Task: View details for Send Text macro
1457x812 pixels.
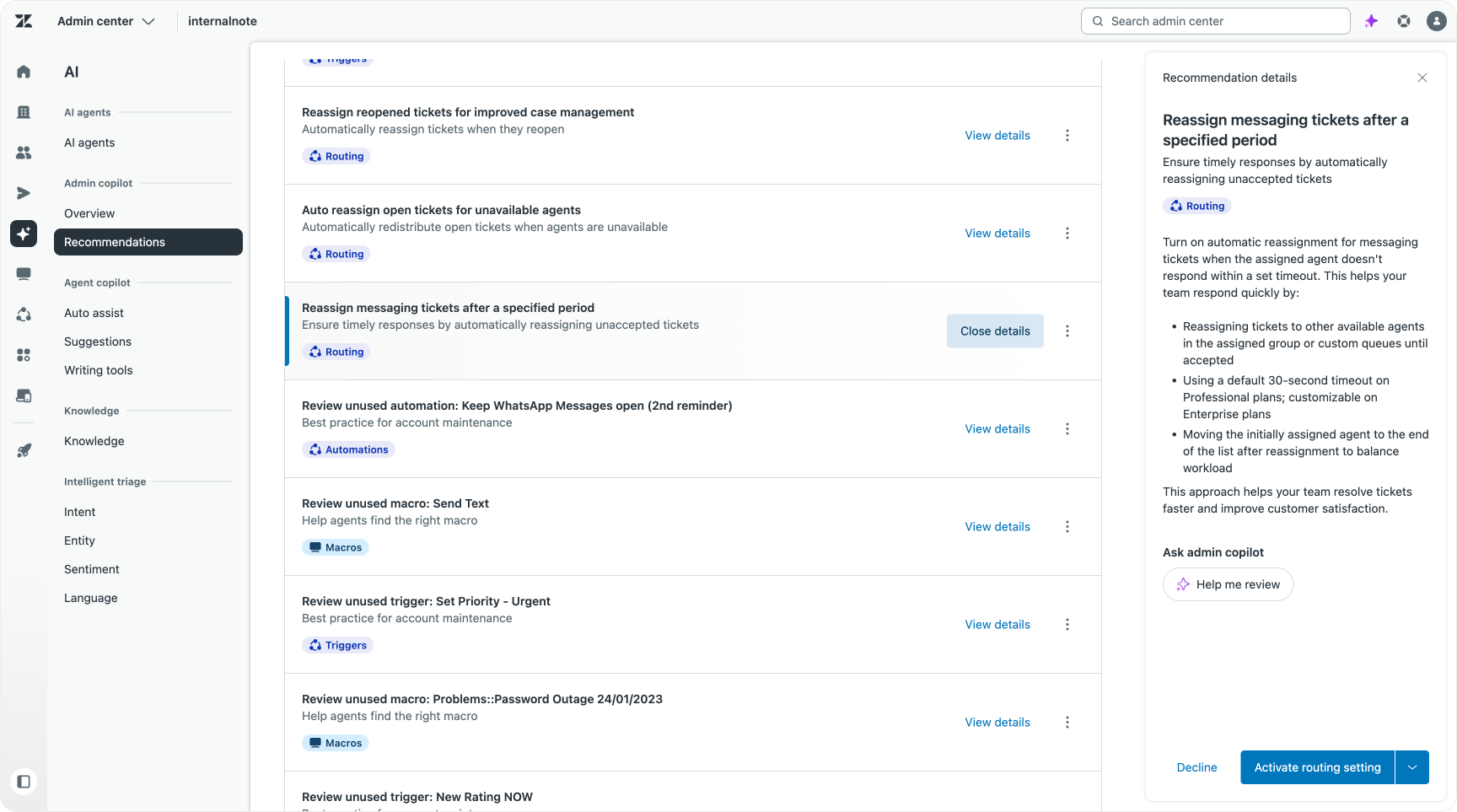Action: (997, 527)
